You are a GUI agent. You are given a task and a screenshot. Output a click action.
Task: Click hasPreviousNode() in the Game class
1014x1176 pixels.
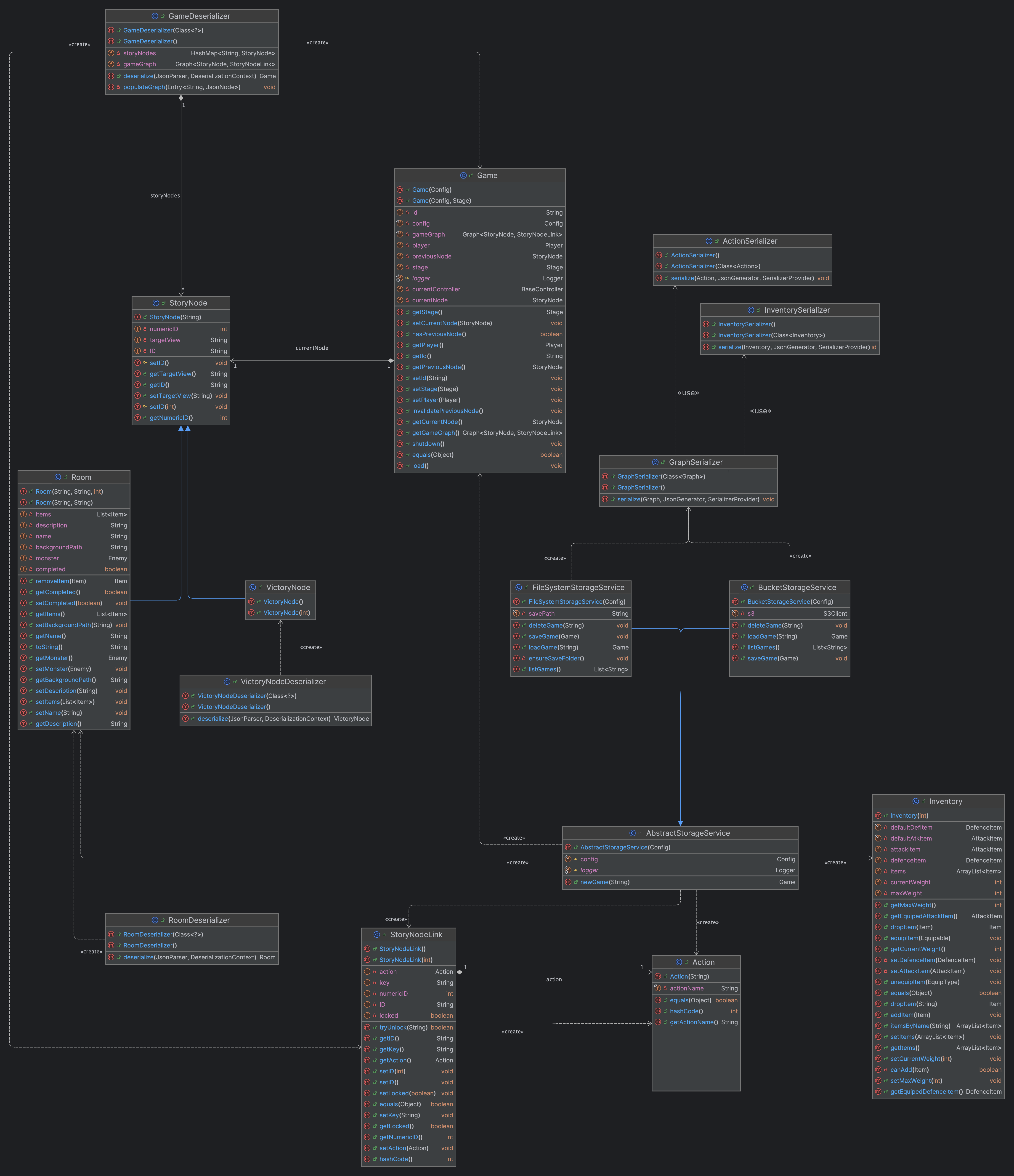tap(480, 334)
